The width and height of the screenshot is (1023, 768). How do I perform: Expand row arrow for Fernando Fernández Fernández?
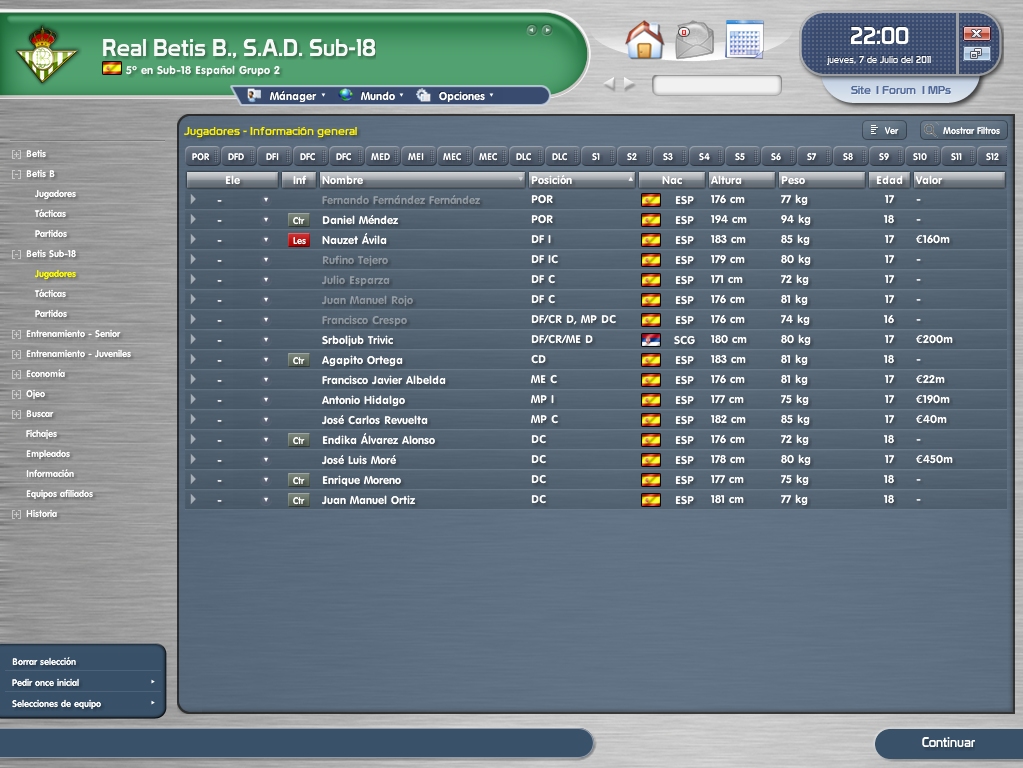(x=193, y=200)
